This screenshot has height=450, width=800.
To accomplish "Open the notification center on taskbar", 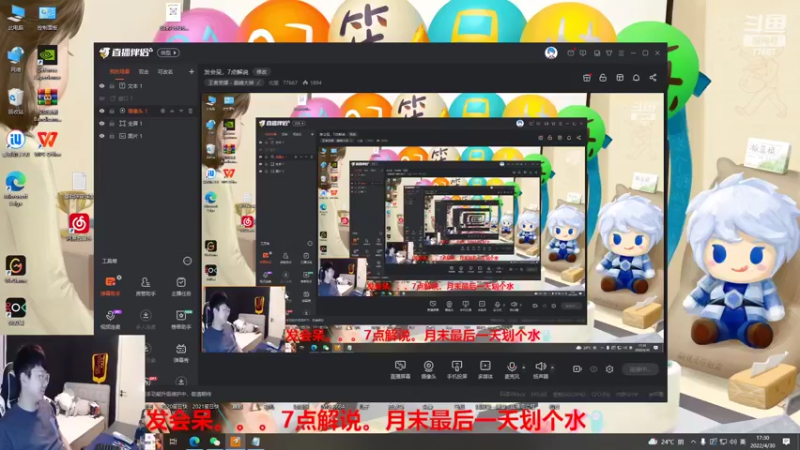I will (x=786, y=441).
